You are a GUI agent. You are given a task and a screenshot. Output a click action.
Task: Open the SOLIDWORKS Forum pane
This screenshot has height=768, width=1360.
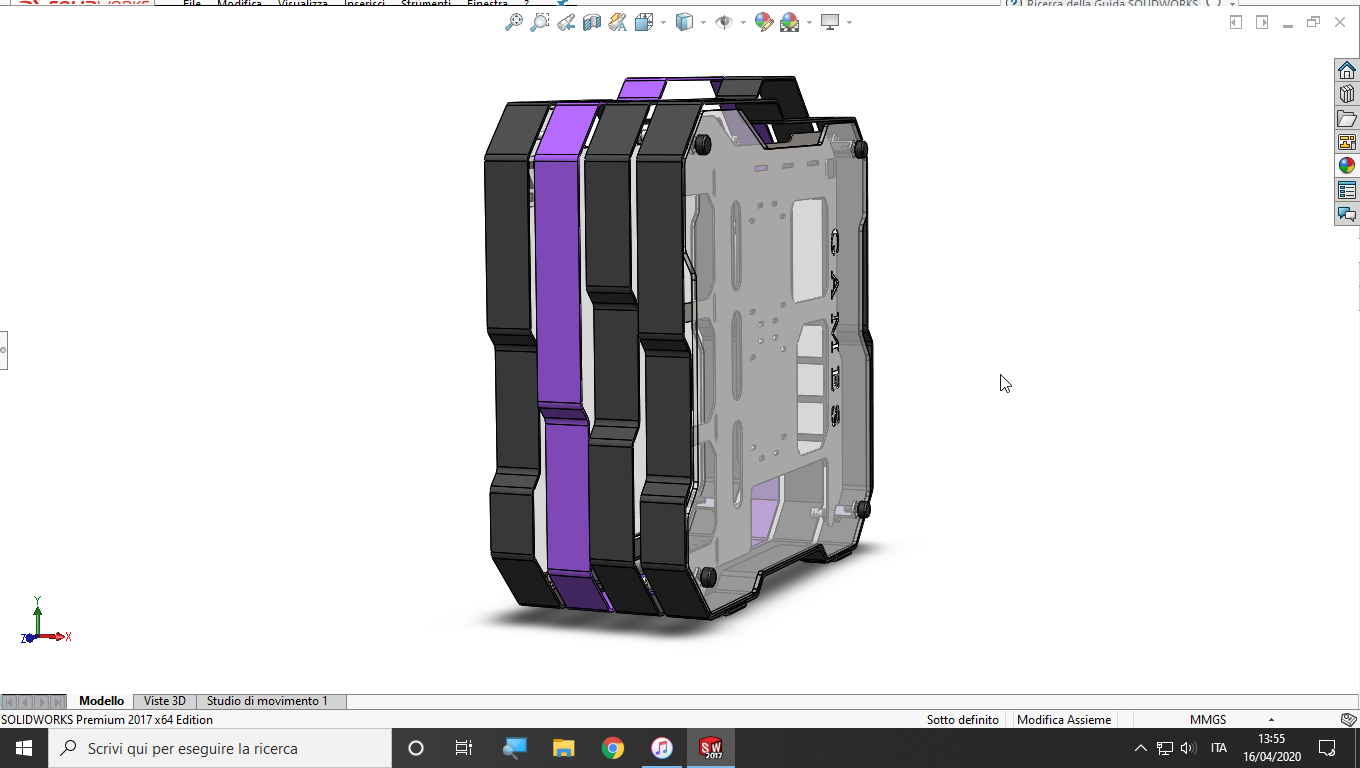pyautogui.click(x=1347, y=214)
